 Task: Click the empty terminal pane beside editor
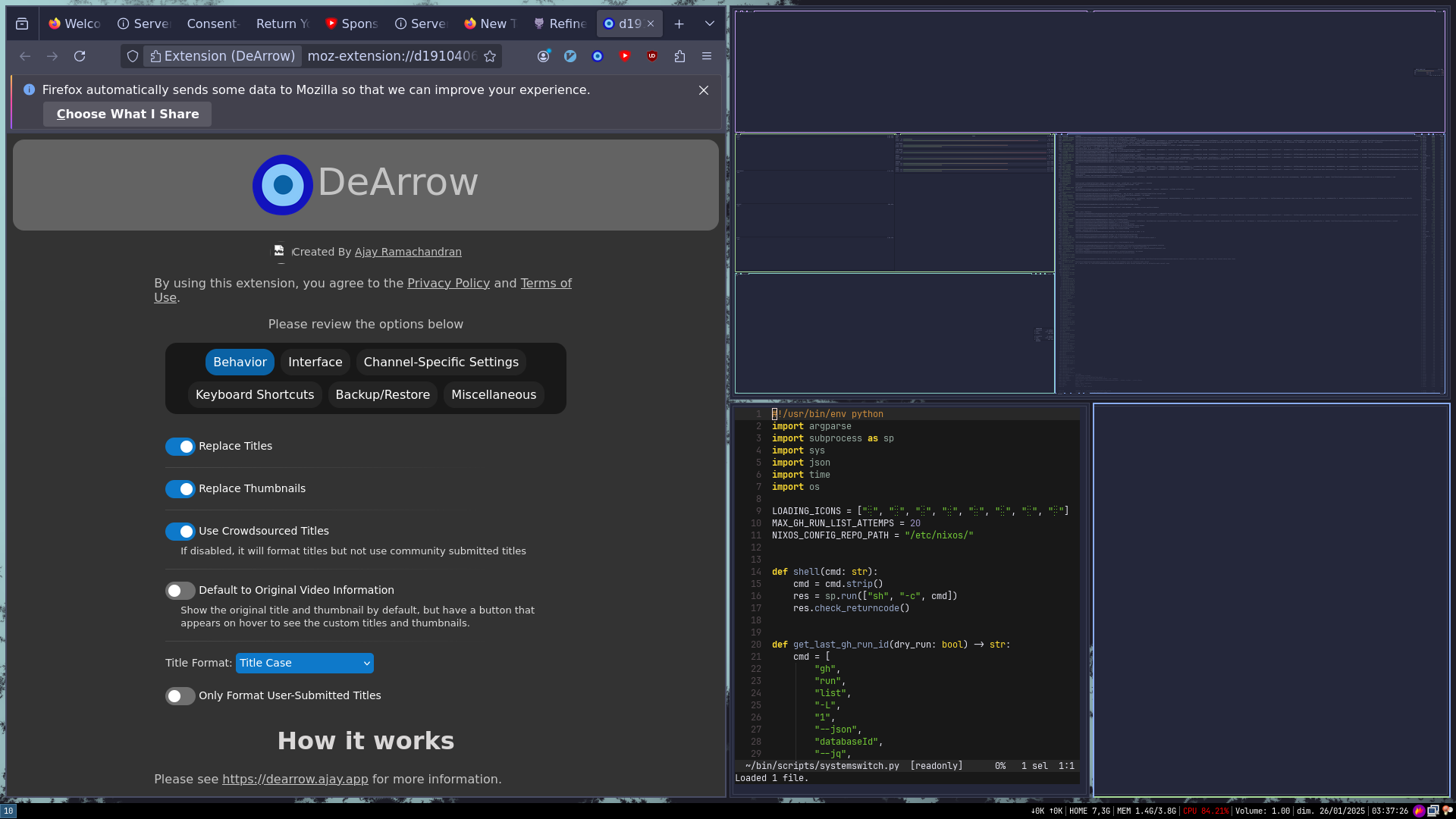coord(1271,600)
